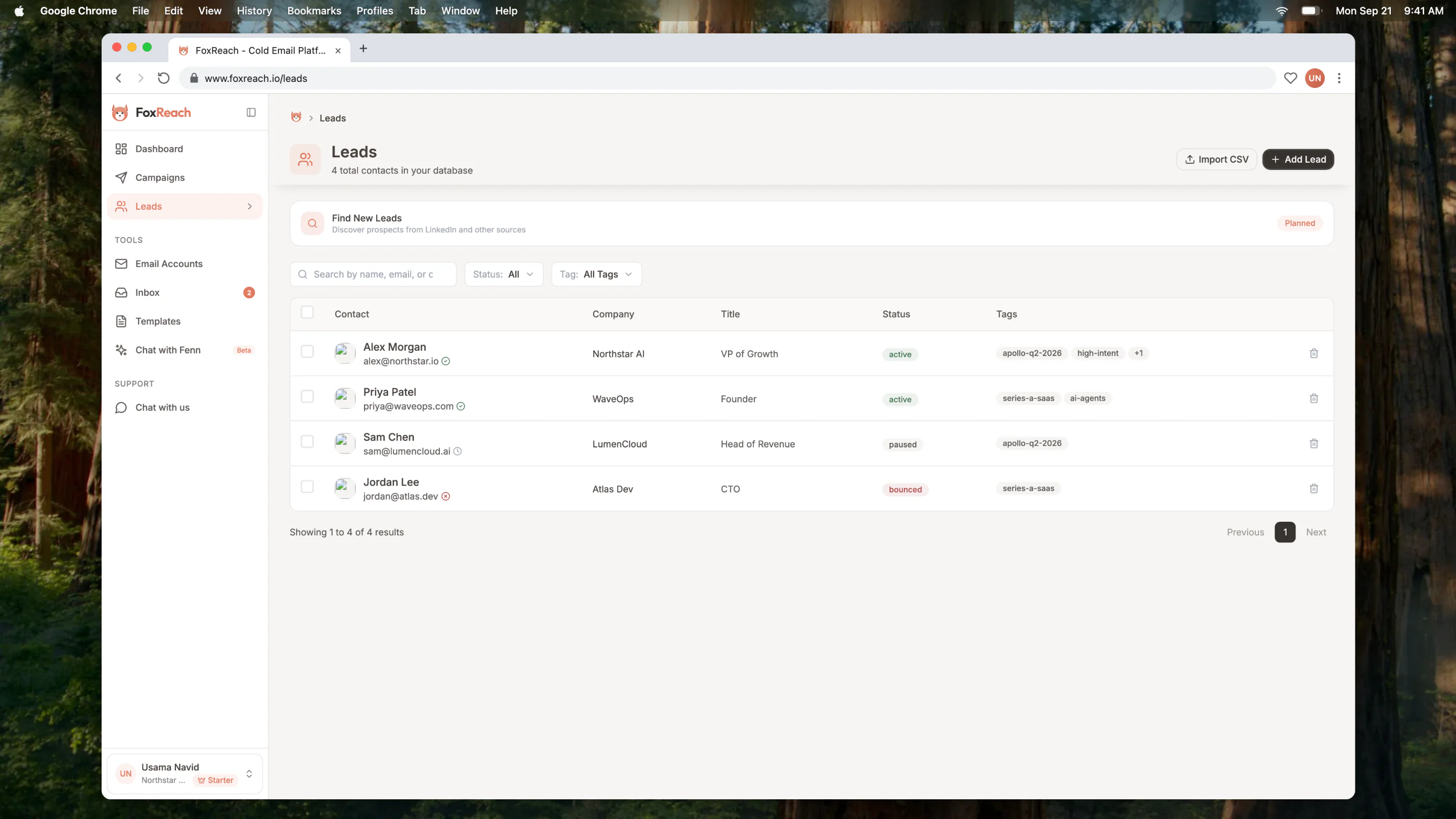Click the browser address bar
Screen dimensions: 1456x819
click(x=727, y=78)
